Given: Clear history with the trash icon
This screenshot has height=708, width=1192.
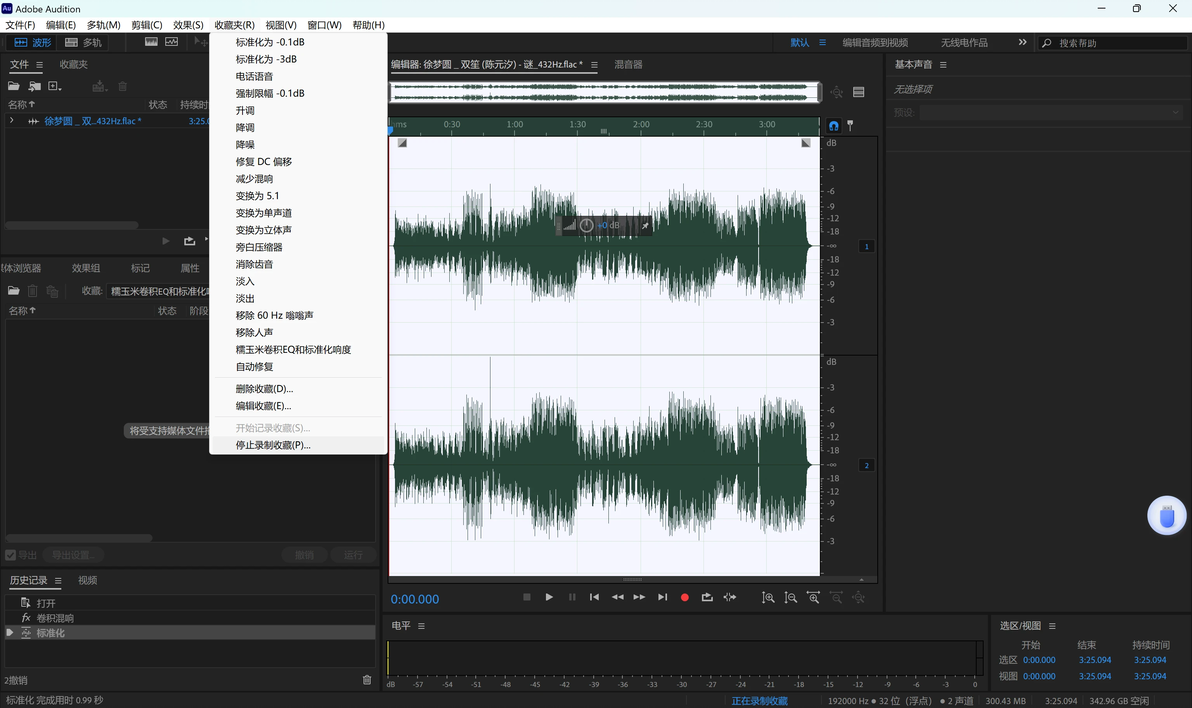Looking at the screenshot, I should (x=367, y=680).
